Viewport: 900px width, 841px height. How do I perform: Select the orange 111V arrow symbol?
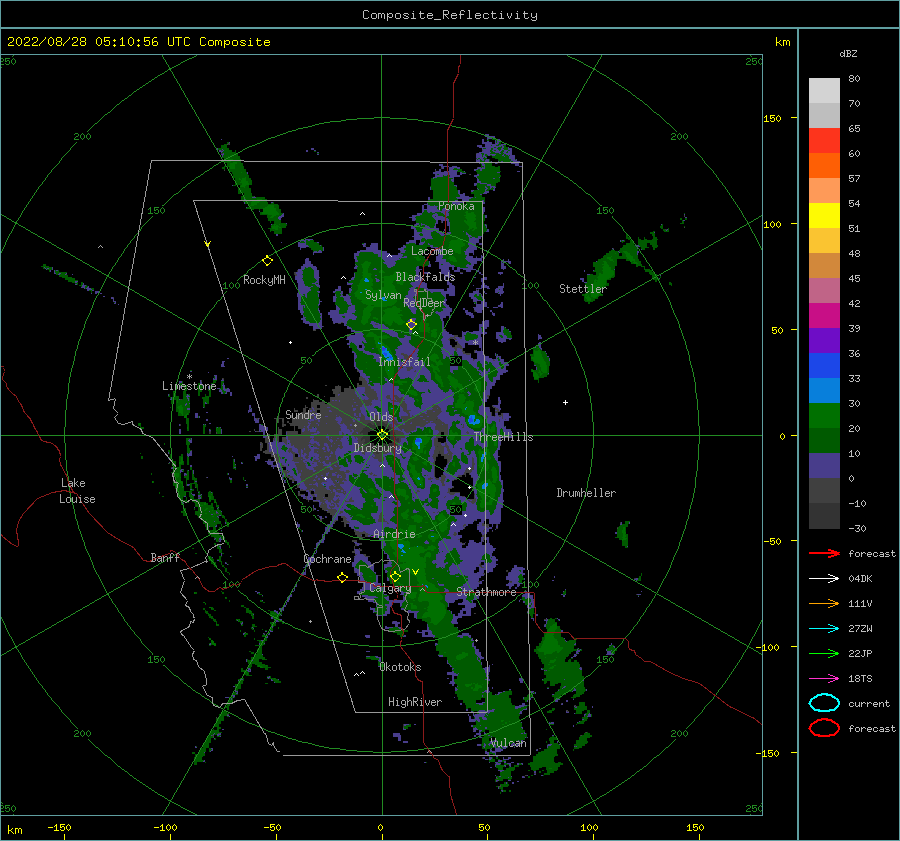[824, 603]
